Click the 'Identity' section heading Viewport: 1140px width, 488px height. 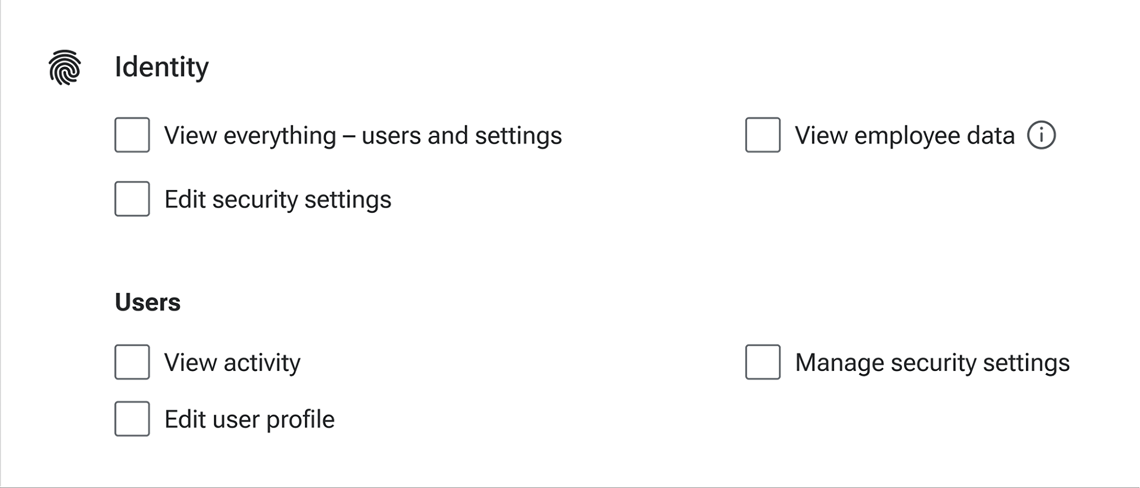click(x=161, y=68)
